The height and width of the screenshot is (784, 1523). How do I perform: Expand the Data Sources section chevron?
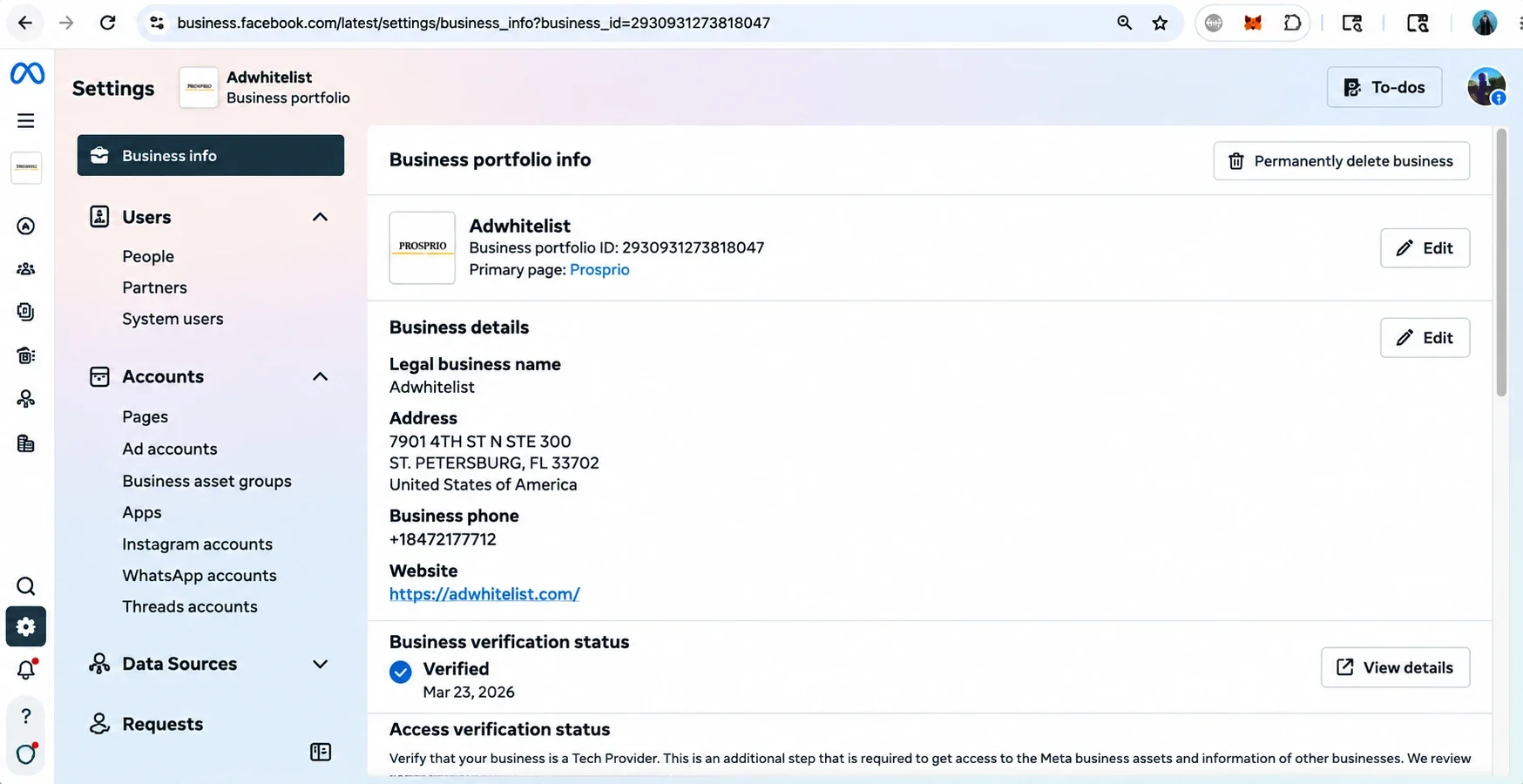[x=321, y=664]
